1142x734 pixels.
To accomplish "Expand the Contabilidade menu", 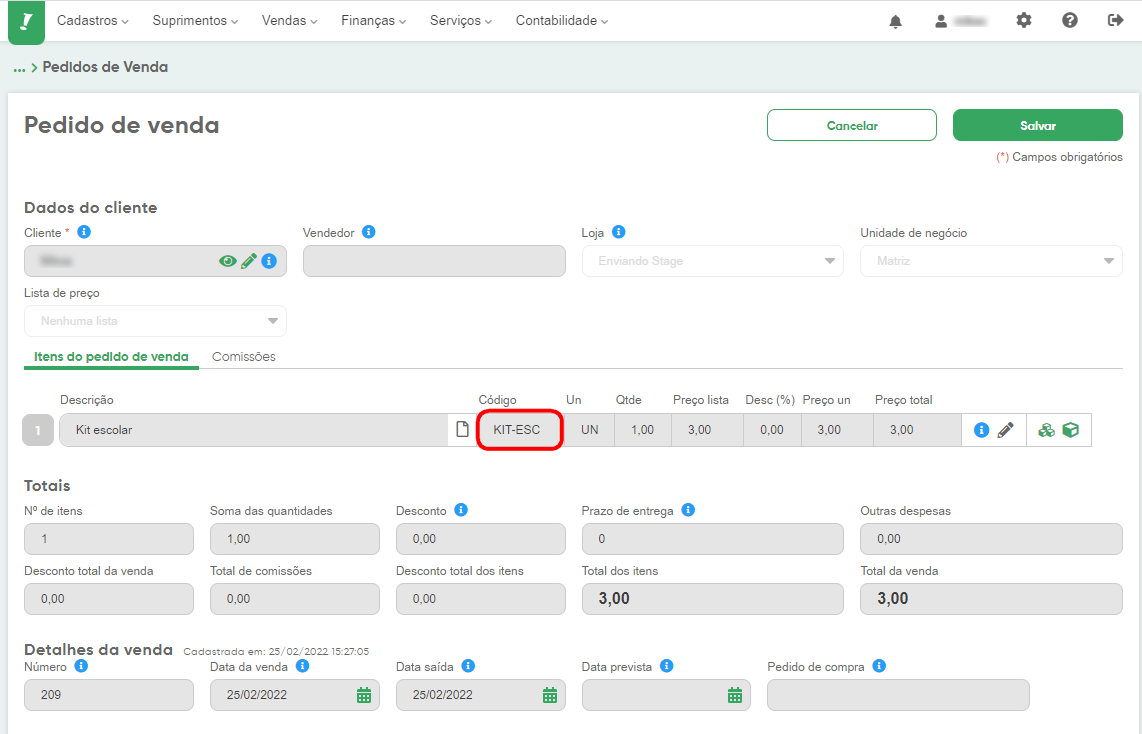I will point(562,20).
